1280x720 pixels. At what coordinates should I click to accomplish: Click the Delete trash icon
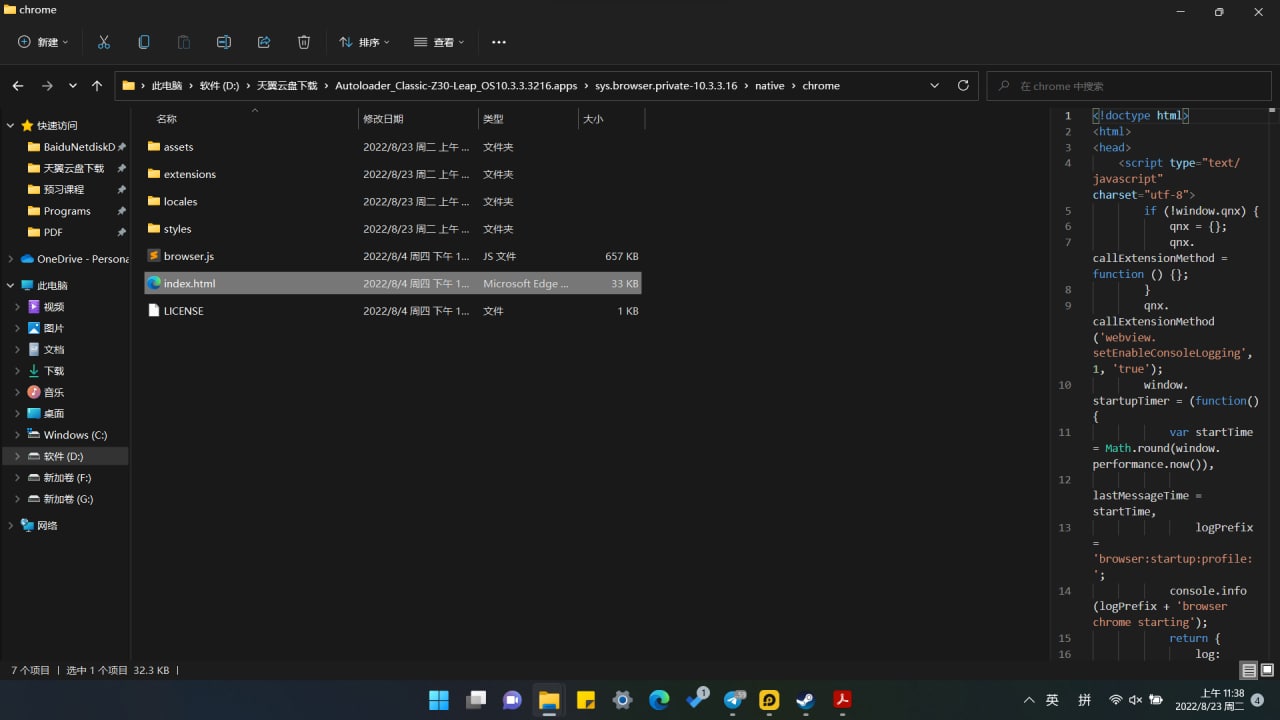click(304, 42)
